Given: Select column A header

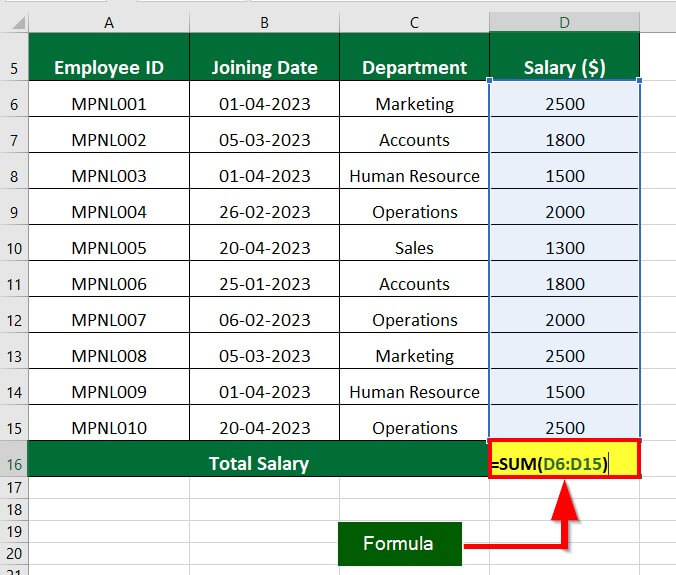Looking at the screenshot, I should pos(108,21).
